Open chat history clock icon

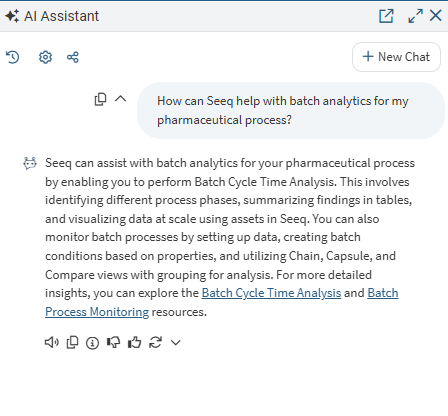pyautogui.click(x=13, y=57)
